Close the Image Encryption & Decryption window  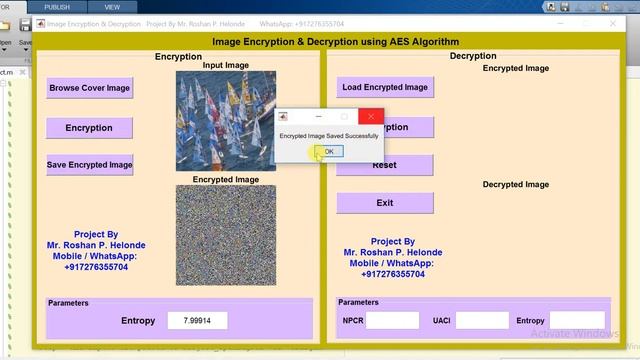613,24
